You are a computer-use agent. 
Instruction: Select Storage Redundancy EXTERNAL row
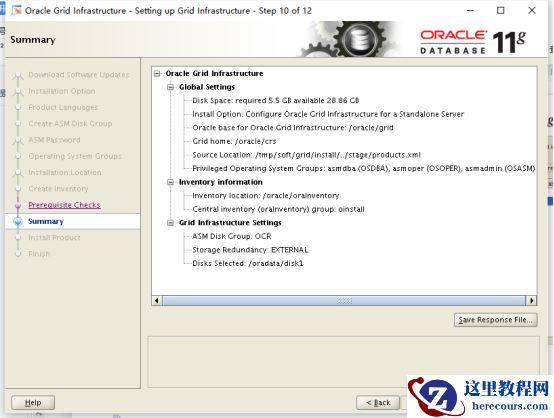(250, 250)
